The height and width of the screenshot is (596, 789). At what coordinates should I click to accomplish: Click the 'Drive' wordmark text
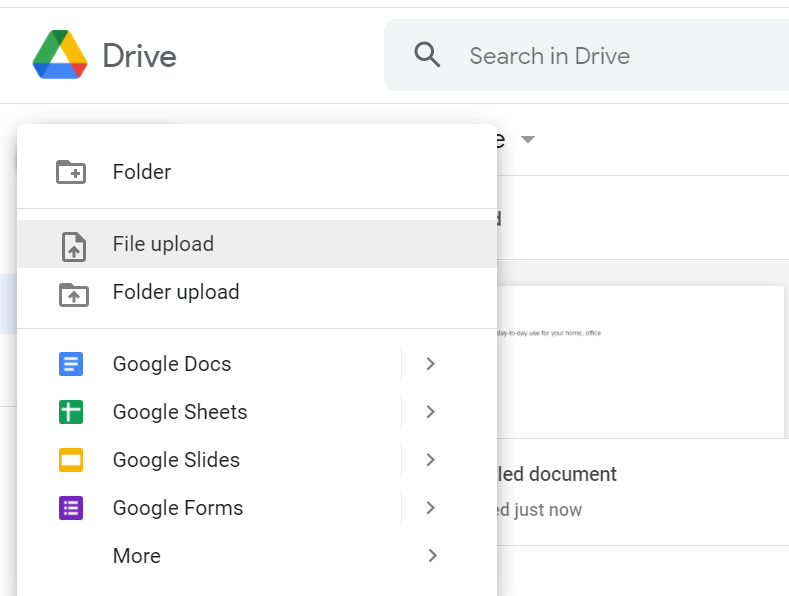[x=139, y=55]
